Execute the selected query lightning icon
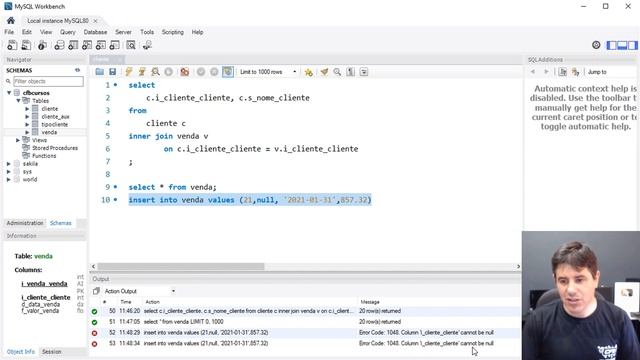Viewport: 640px width, 360px height. (x=129, y=72)
